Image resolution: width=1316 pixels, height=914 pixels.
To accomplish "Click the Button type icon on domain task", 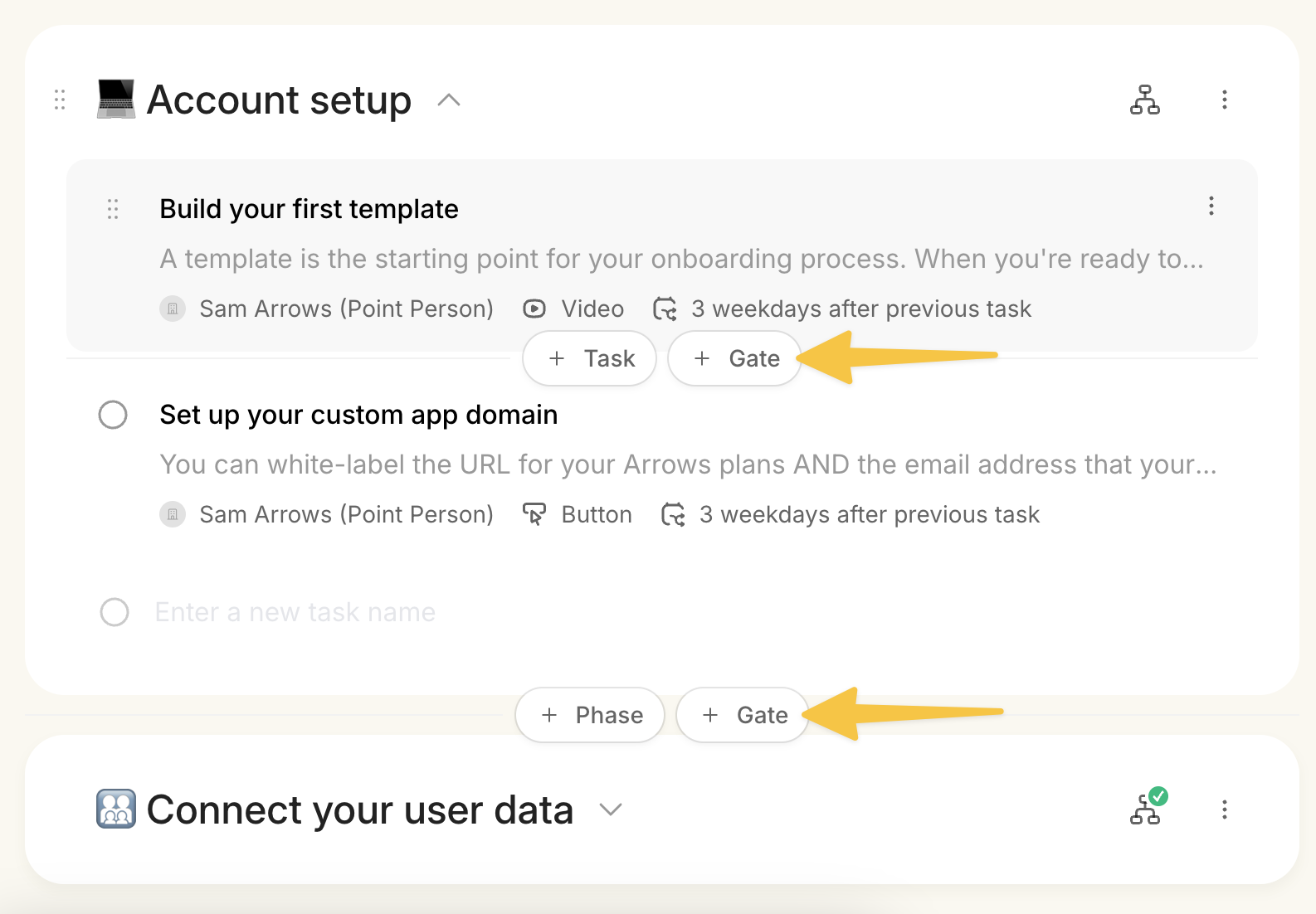I will (x=534, y=515).
